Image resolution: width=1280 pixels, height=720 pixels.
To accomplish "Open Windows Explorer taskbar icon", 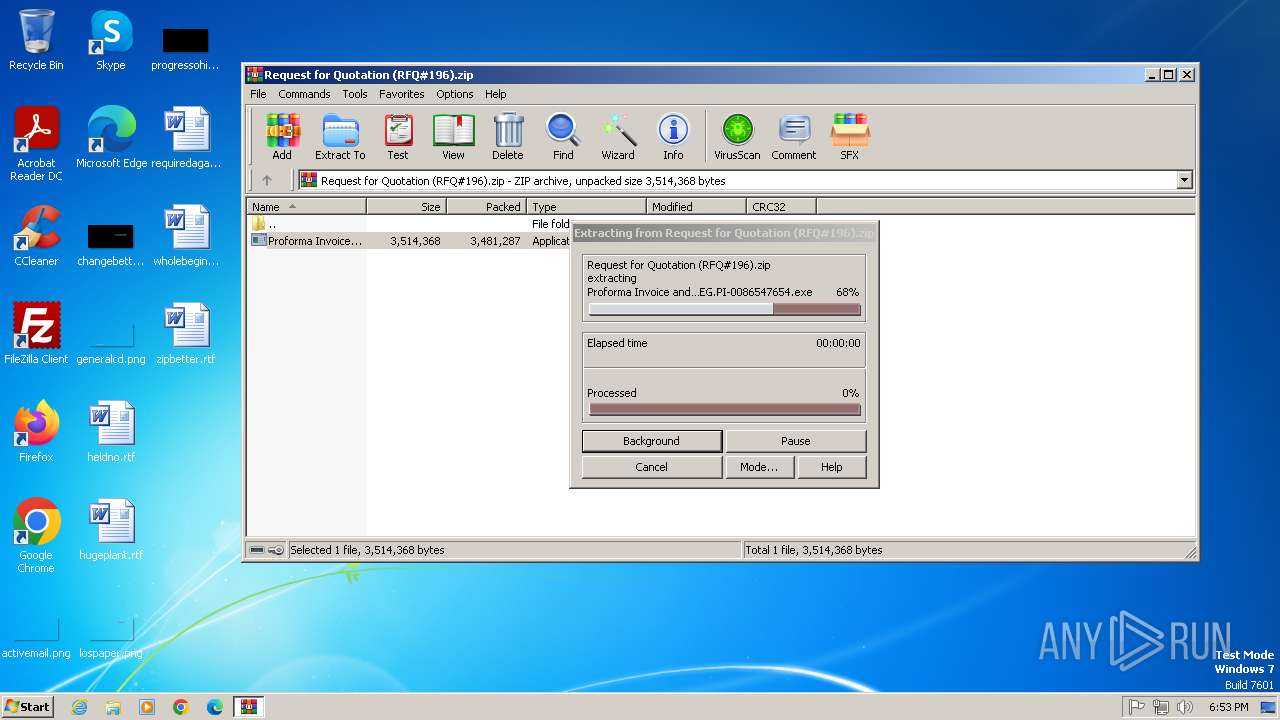I will (x=113, y=707).
